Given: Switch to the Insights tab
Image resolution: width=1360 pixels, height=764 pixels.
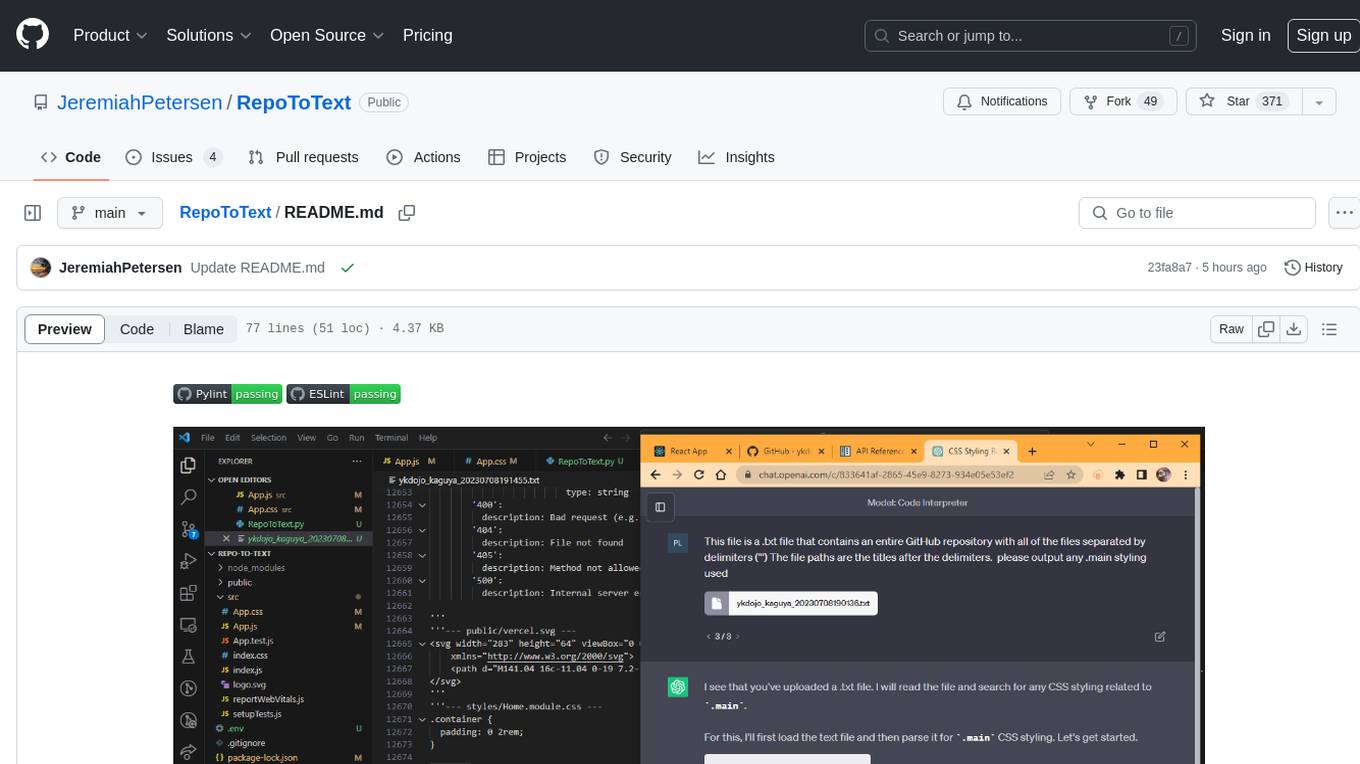Looking at the screenshot, I should coord(736,157).
